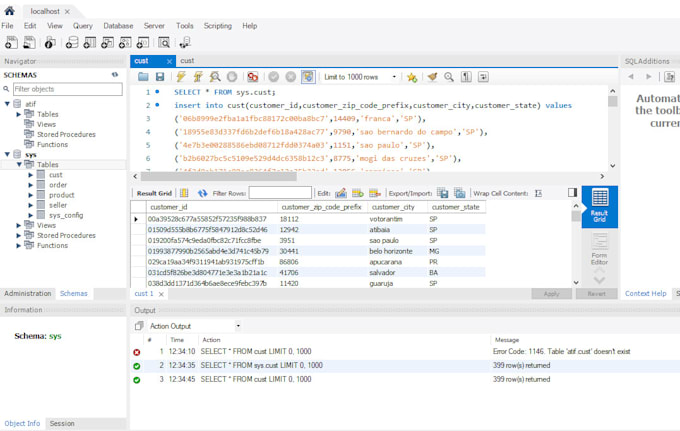This screenshot has height=431, width=680.
Task: Expand the product table
Action: pyautogui.click(x=31, y=195)
